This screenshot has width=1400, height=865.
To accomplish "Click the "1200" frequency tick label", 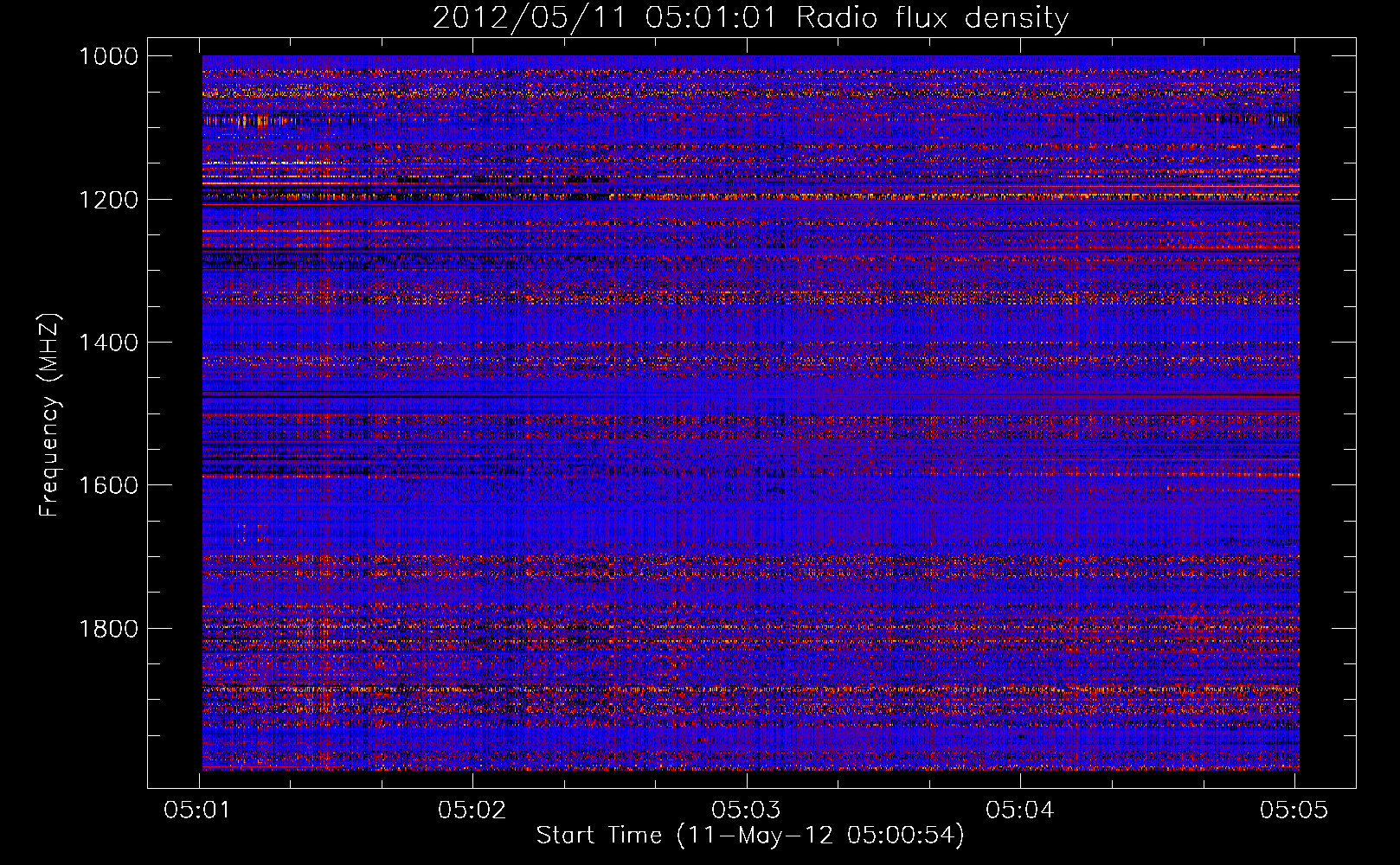I will point(109,200).
